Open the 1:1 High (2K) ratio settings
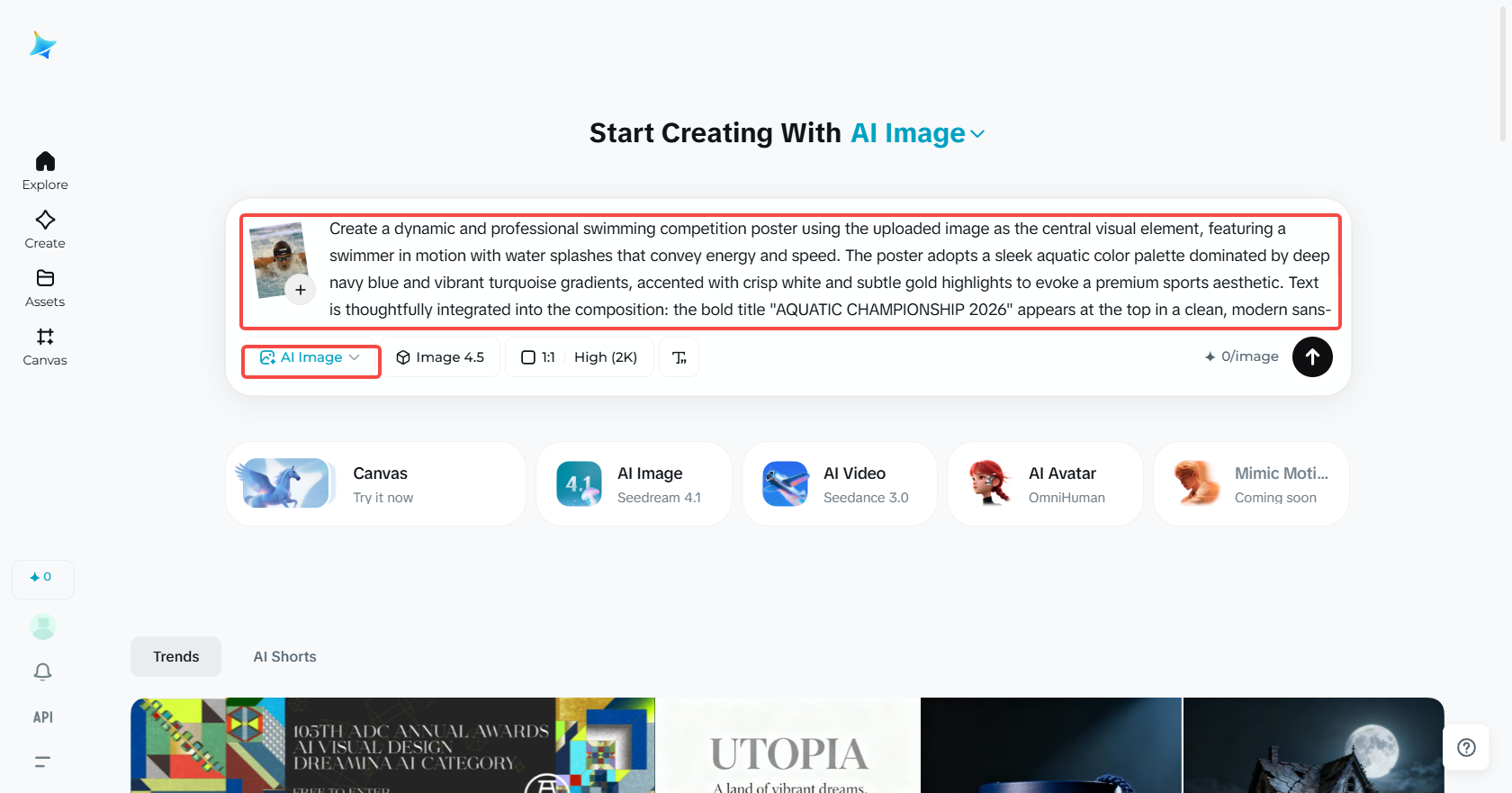 [x=580, y=357]
